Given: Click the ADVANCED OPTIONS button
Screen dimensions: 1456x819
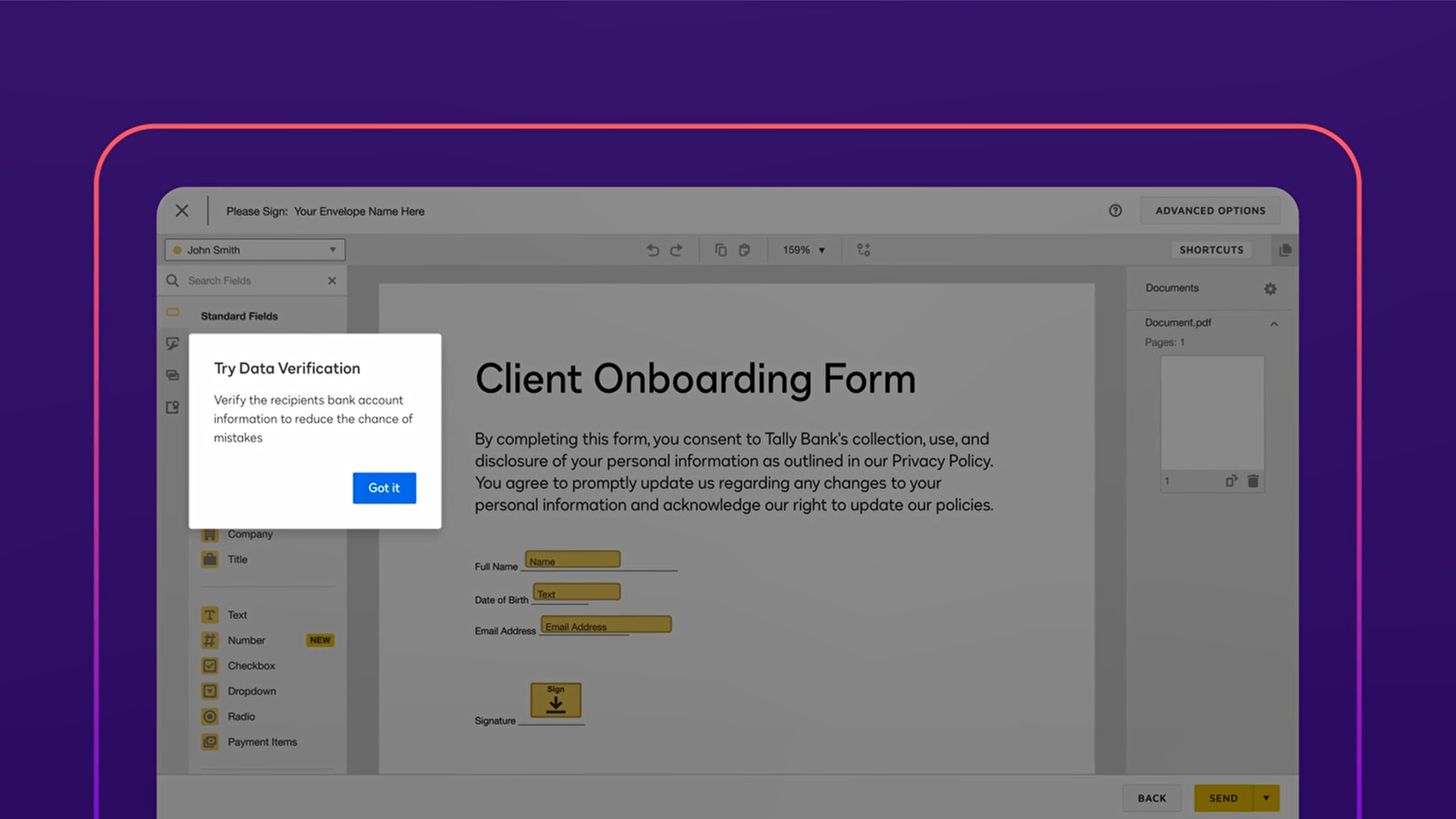Looking at the screenshot, I should click(x=1210, y=211).
